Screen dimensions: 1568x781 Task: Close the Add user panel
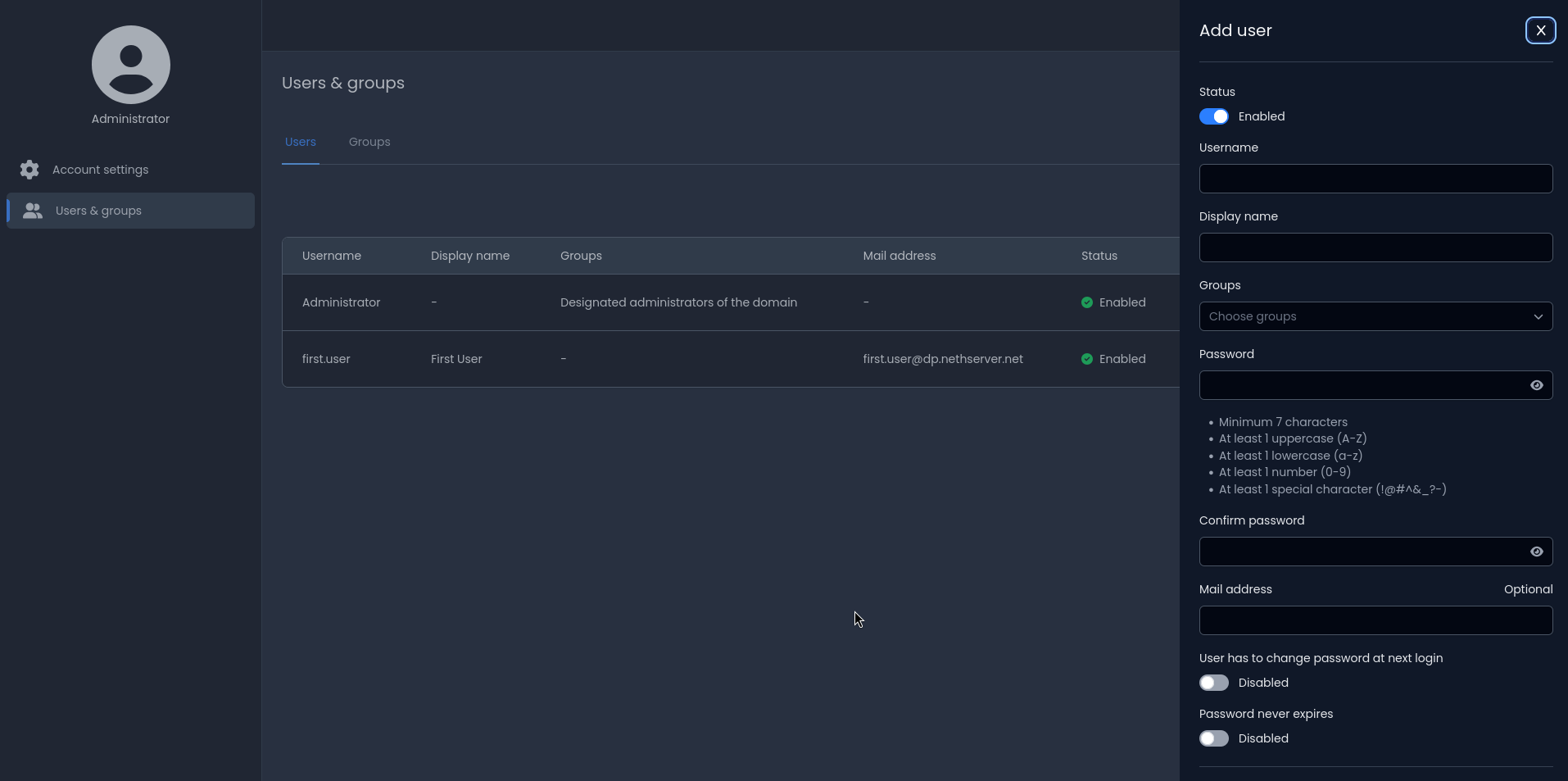1540,30
